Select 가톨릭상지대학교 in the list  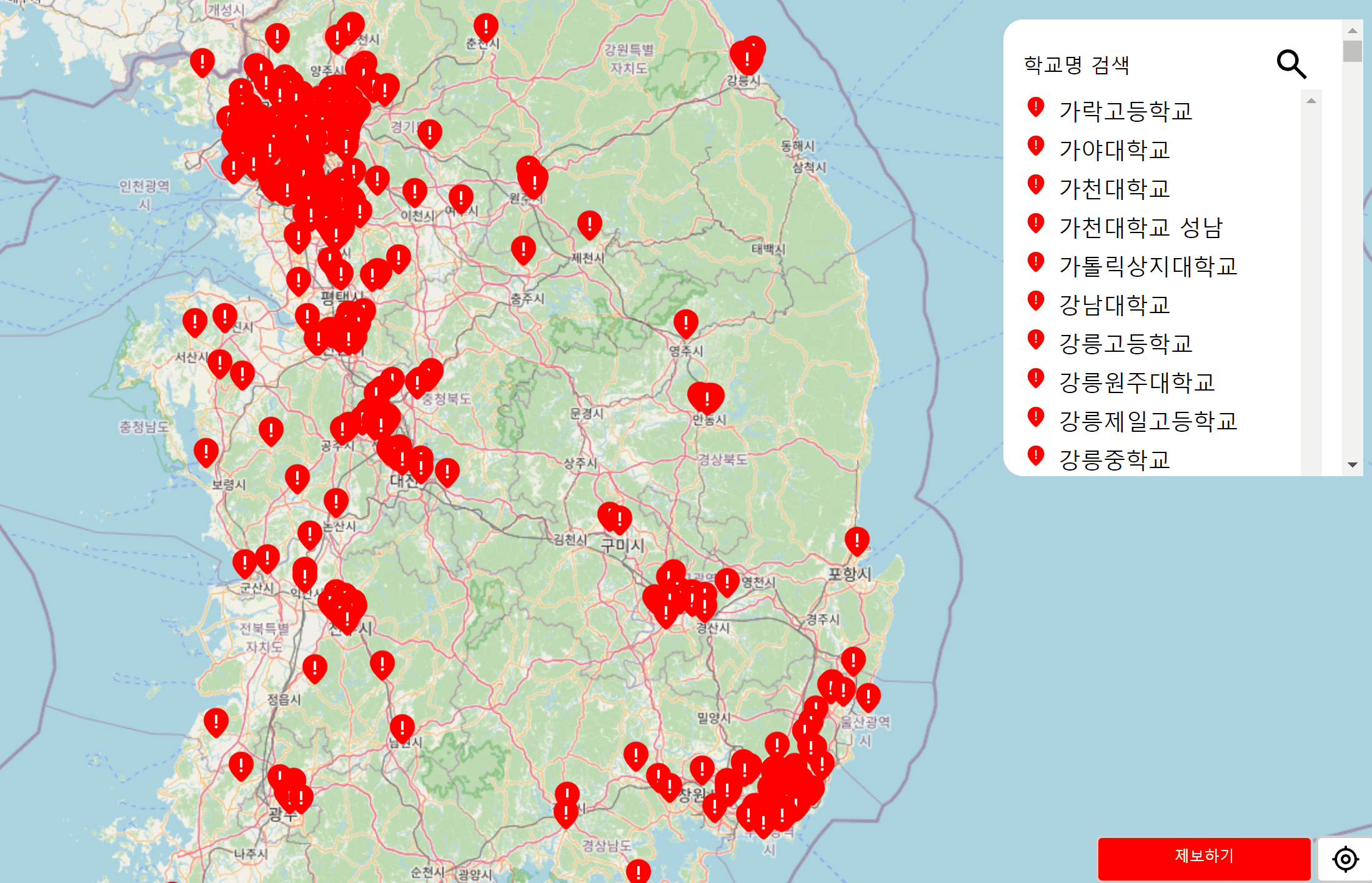point(1148,266)
